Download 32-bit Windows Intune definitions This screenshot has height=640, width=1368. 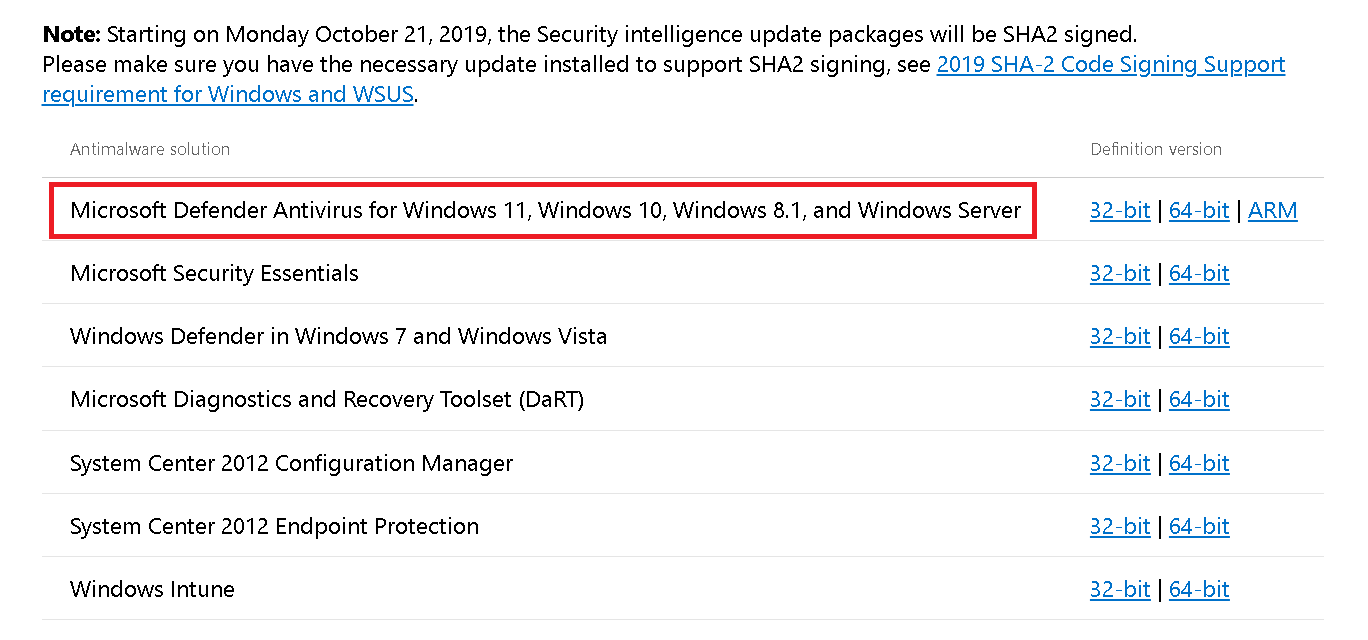click(1120, 590)
